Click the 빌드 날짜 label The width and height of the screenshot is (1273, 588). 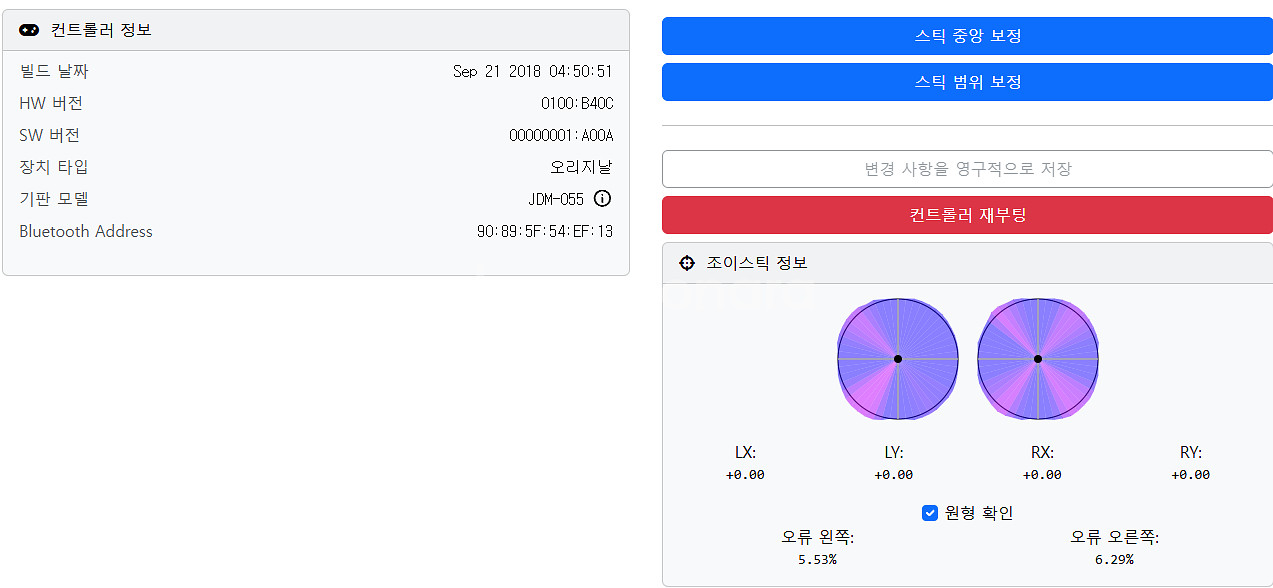[x=54, y=71]
